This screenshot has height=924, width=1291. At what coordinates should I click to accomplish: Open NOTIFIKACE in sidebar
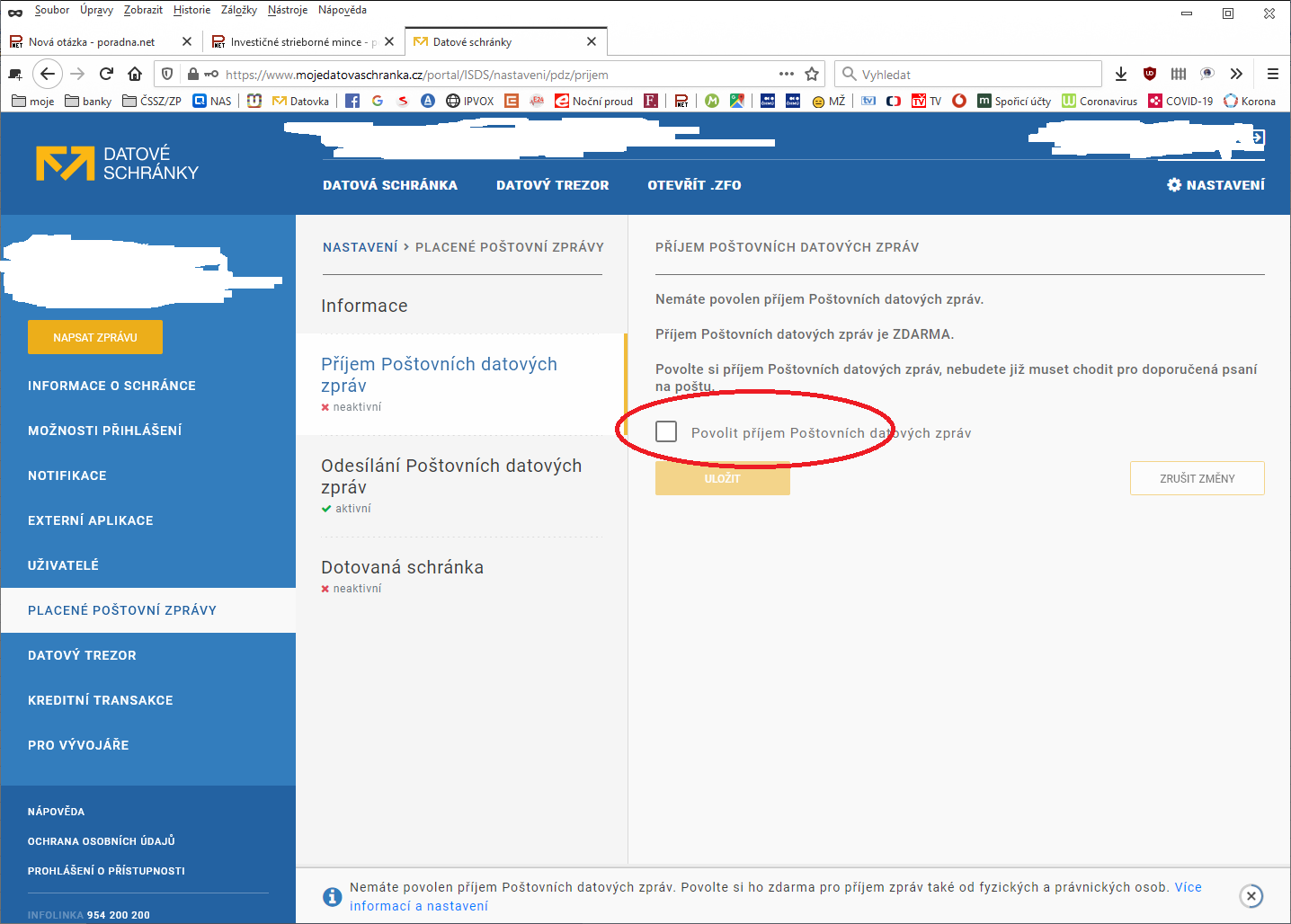click(x=67, y=475)
